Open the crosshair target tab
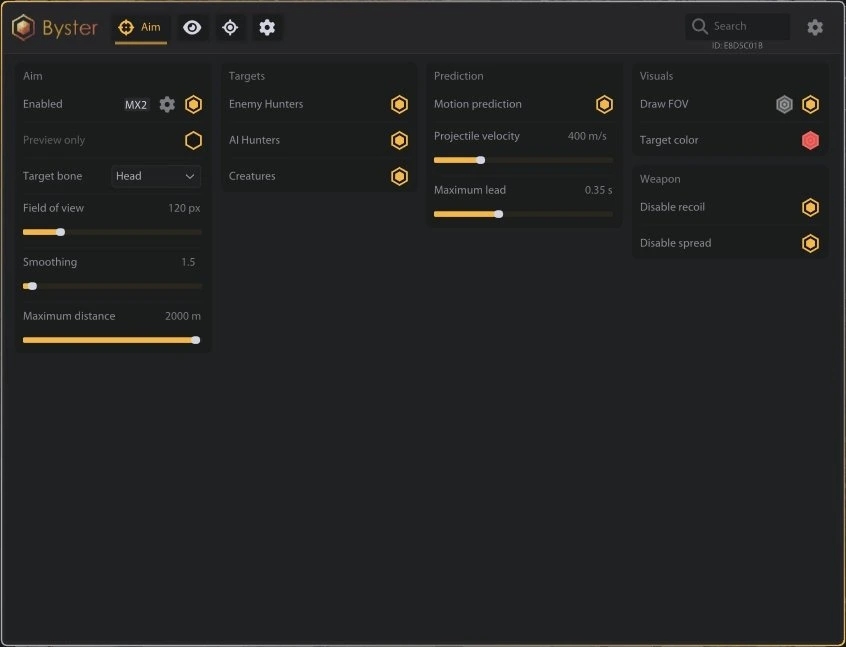Viewport: 846px width, 647px height. [x=230, y=27]
